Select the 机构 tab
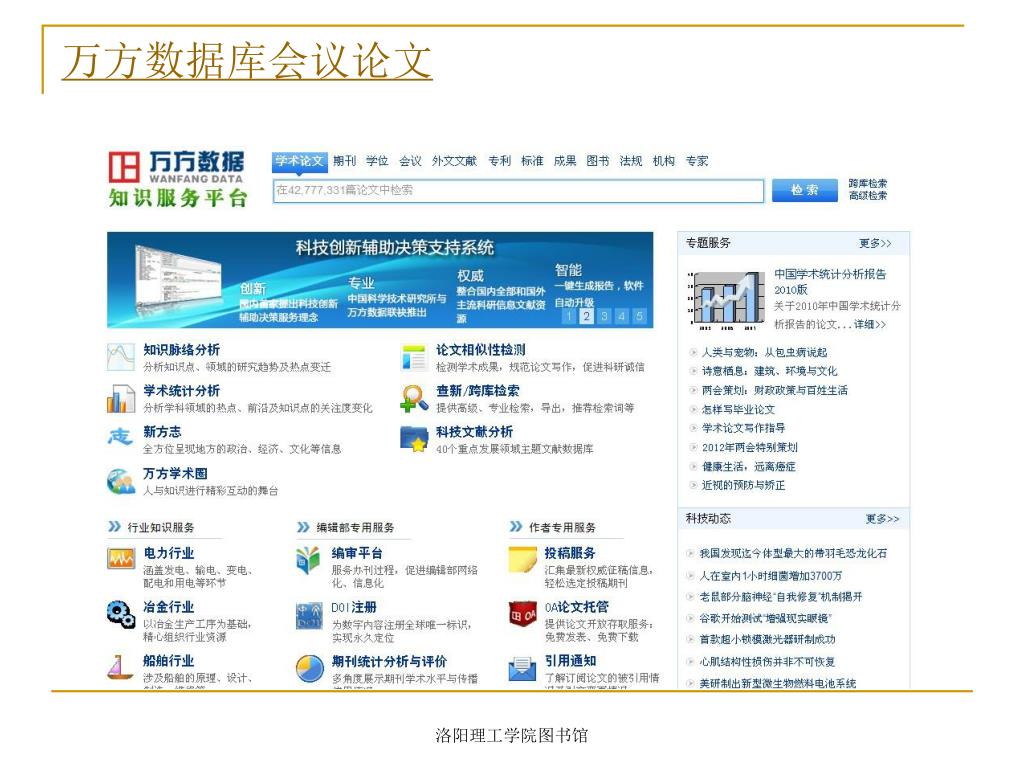Screen dimensions: 1024x768 coord(664,161)
